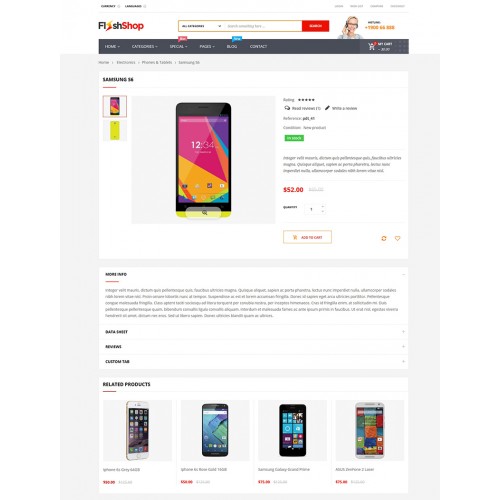The width and height of the screenshot is (500, 500).
Task: Collapse the More Info section
Action: [403, 274]
